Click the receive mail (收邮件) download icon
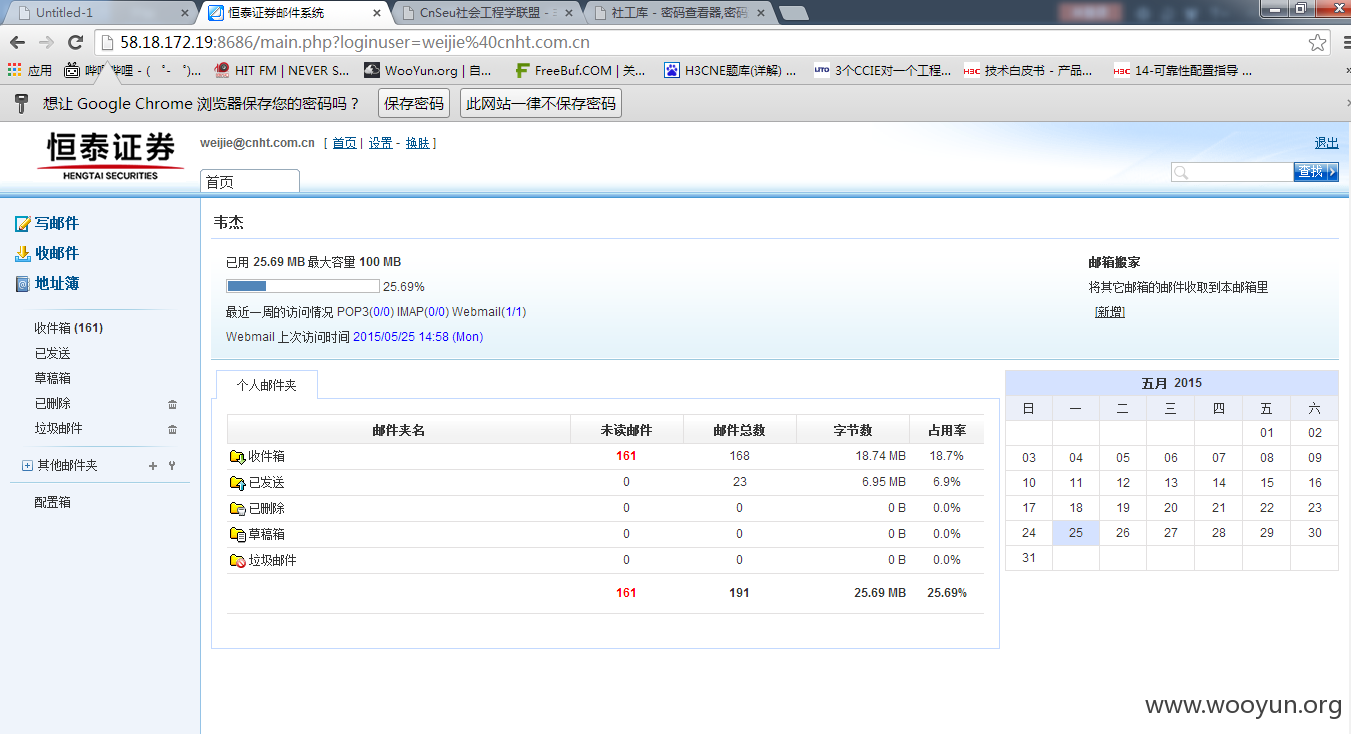 click(23, 254)
